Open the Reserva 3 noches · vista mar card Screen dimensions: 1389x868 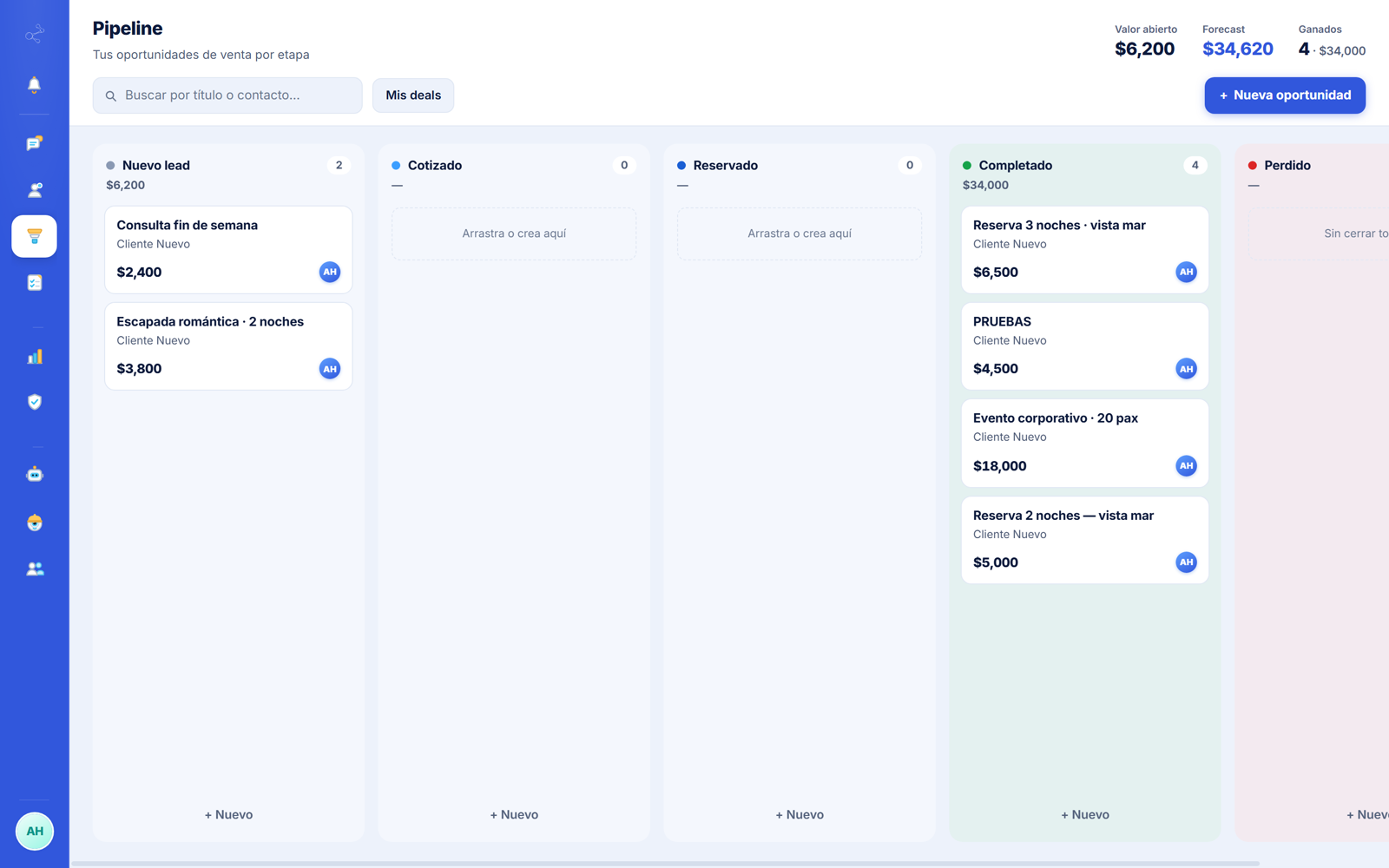(1085, 250)
